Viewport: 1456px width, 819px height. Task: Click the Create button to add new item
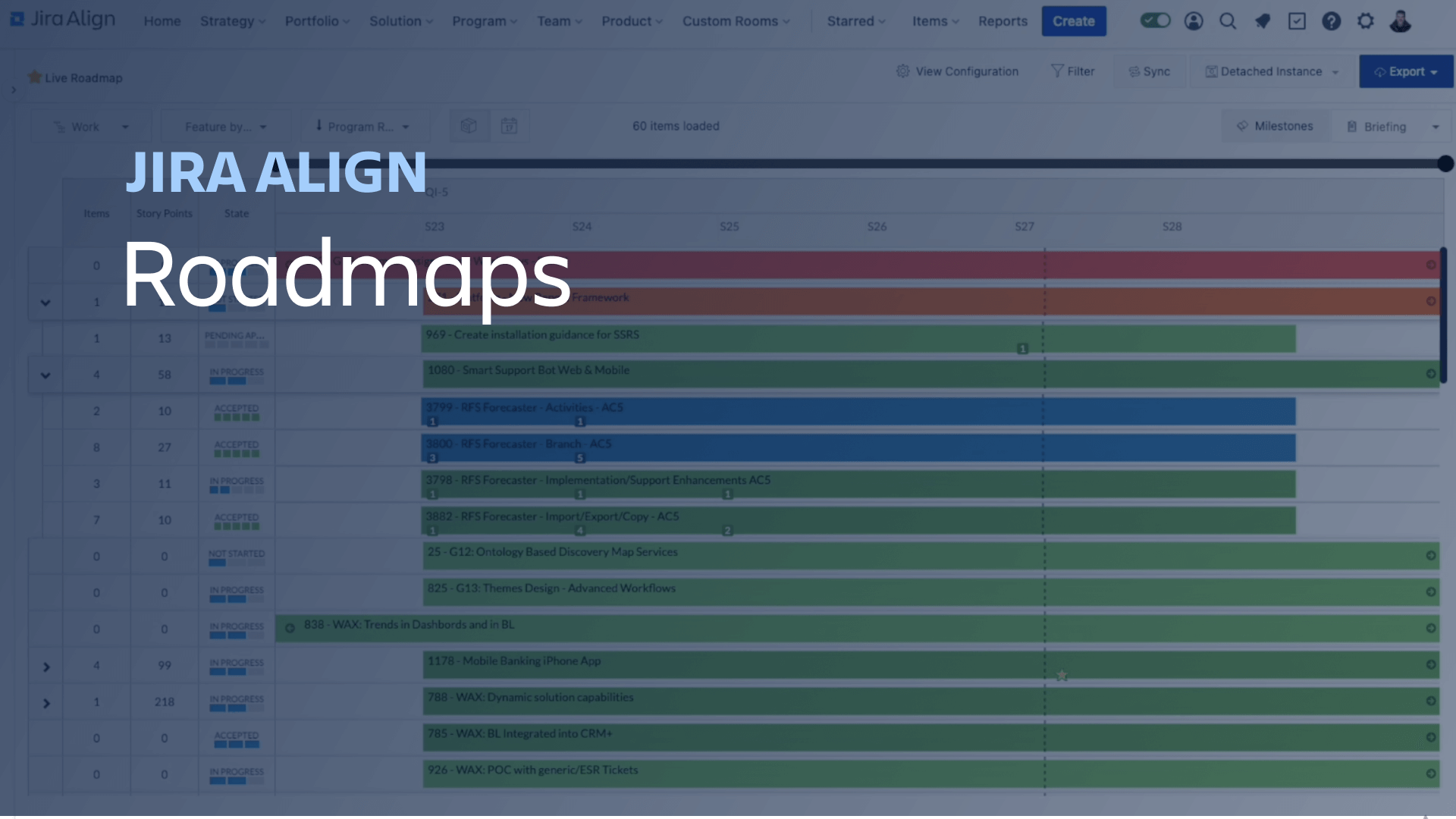1073,21
